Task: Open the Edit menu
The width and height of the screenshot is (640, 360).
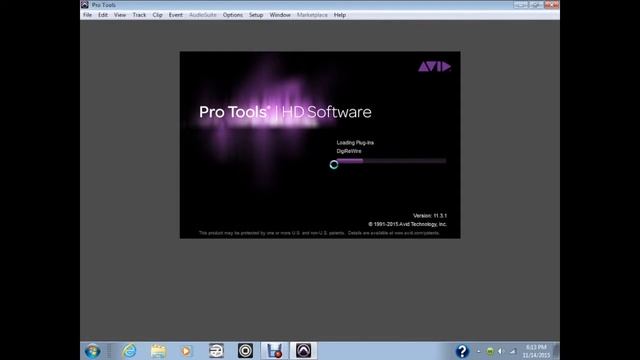Action: [x=103, y=15]
